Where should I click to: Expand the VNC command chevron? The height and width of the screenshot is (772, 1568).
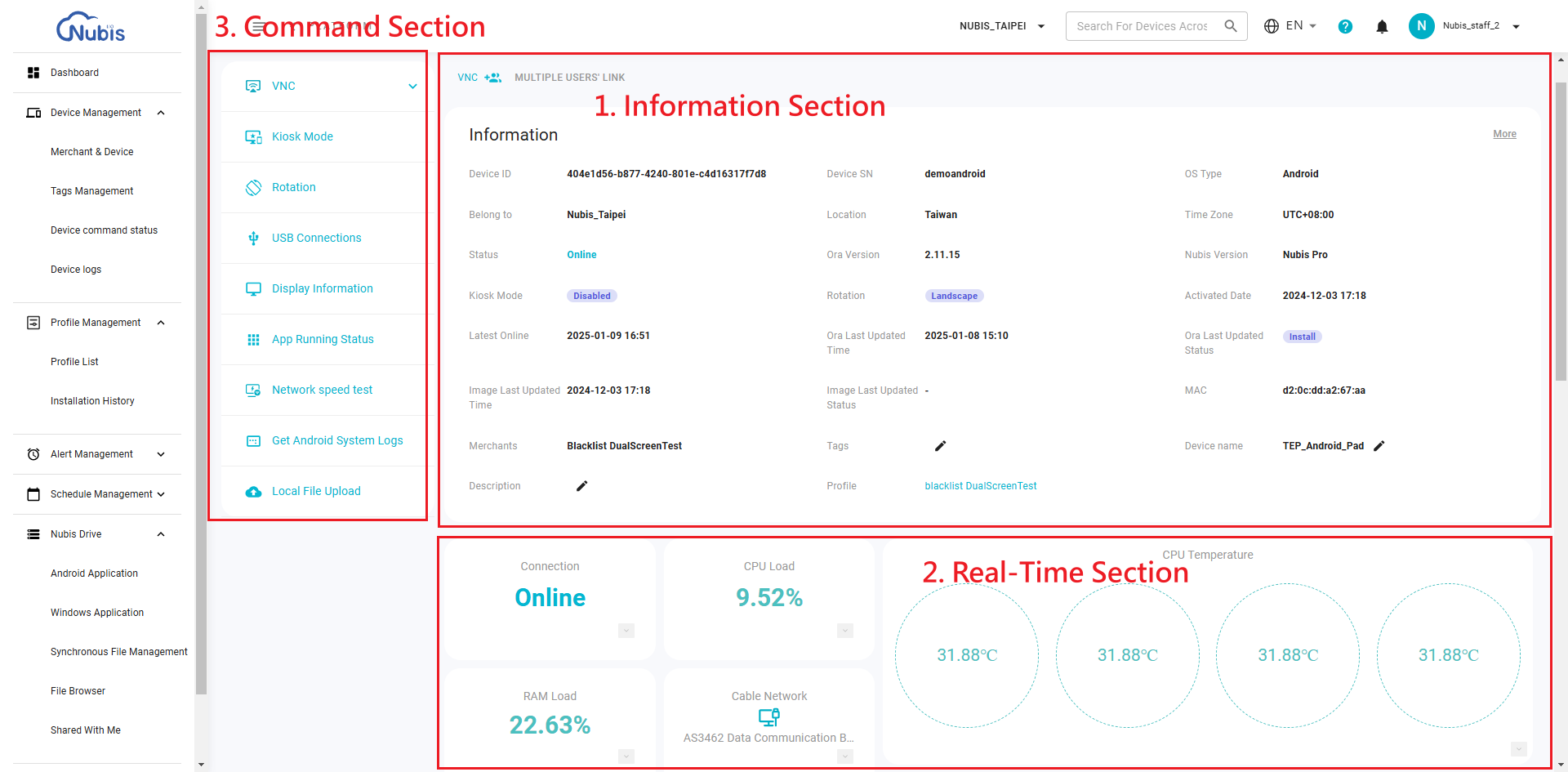click(413, 86)
